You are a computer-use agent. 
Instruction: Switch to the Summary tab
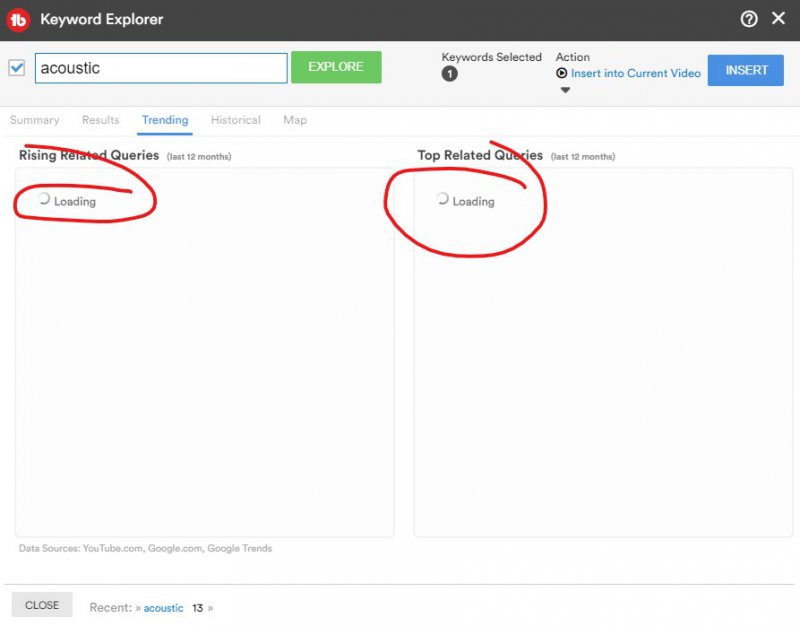pyautogui.click(x=35, y=120)
